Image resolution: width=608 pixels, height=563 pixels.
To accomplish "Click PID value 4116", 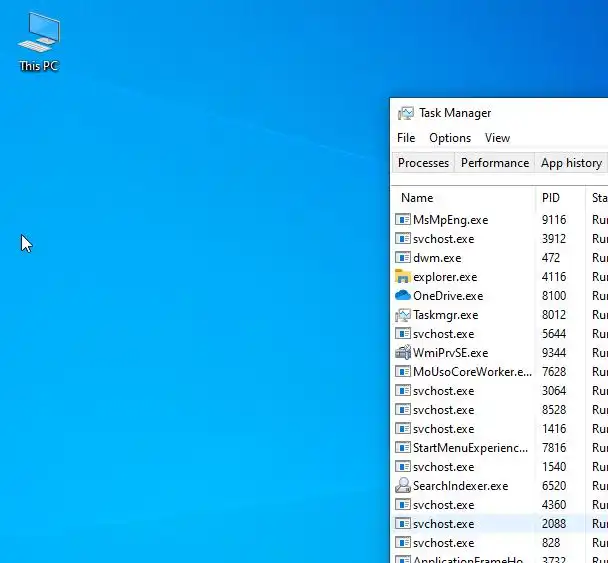I will [554, 277].
